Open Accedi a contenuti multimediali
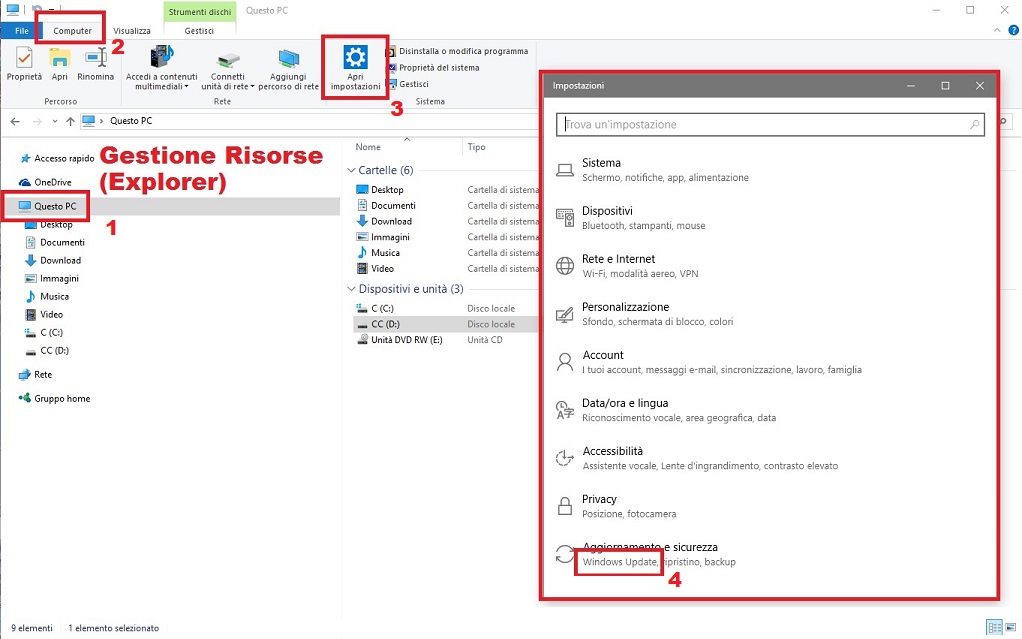 coord(161,68)
